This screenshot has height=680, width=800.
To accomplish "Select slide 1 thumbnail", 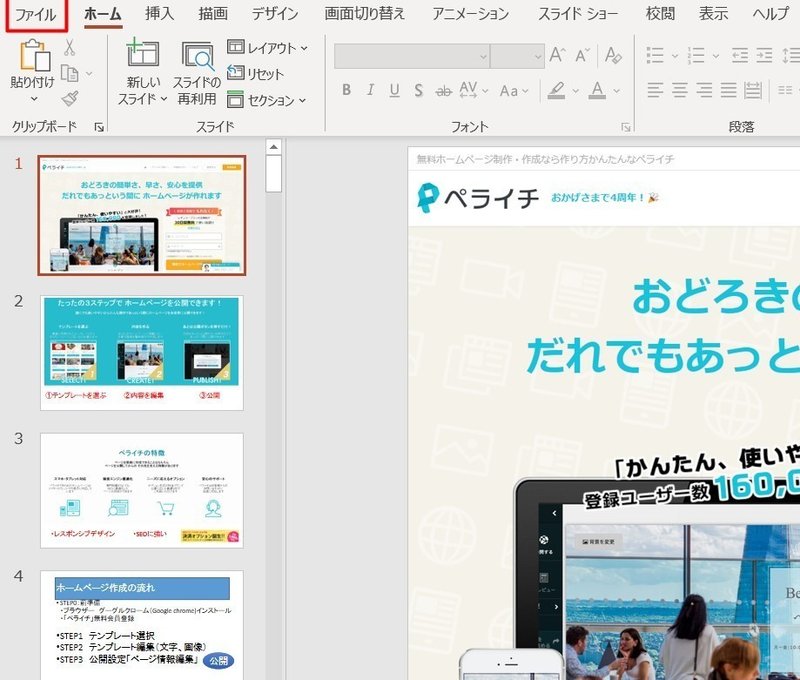I will tap(141, 215).
